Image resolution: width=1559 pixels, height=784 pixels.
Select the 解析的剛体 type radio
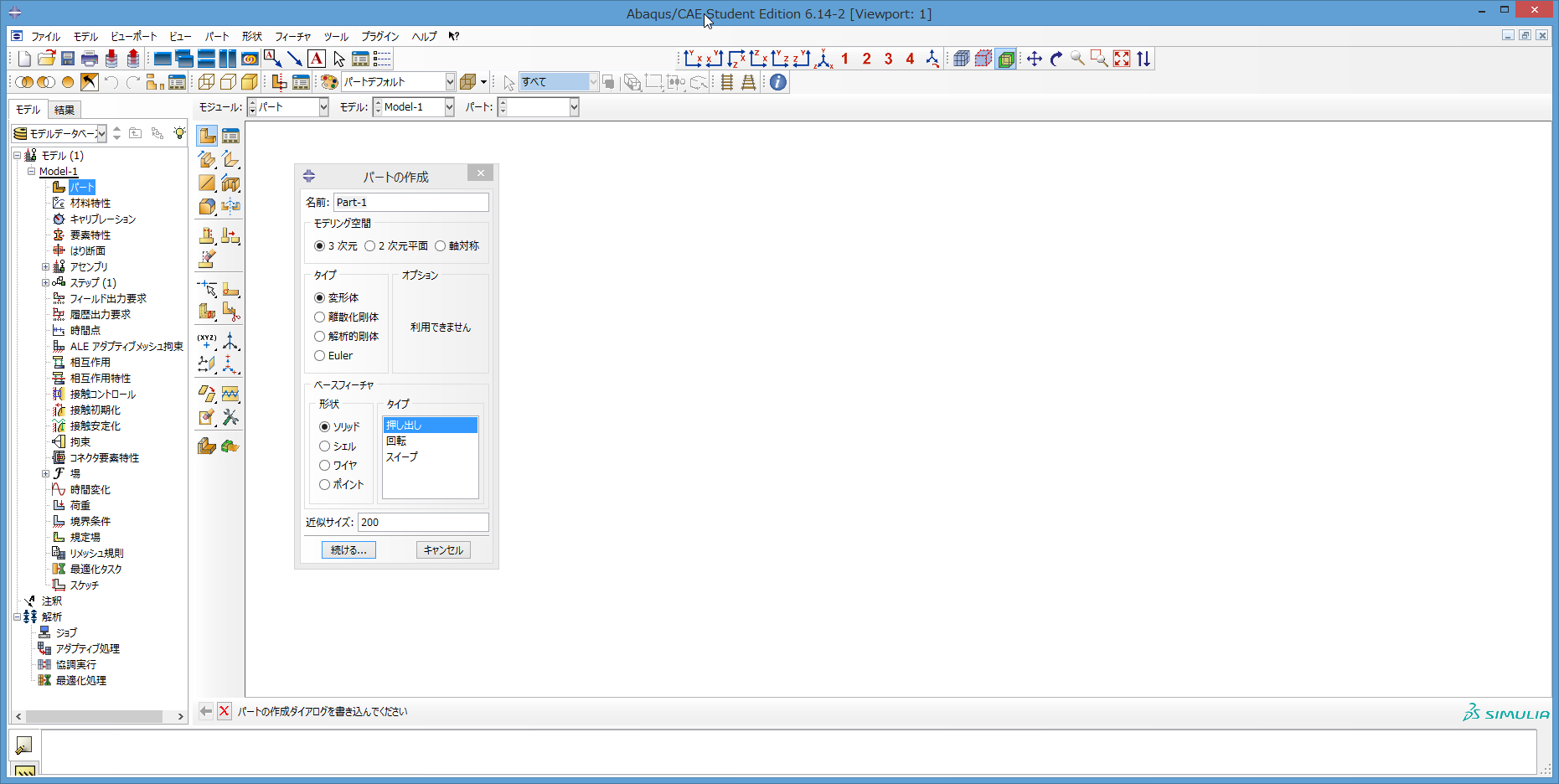[319, 336]
